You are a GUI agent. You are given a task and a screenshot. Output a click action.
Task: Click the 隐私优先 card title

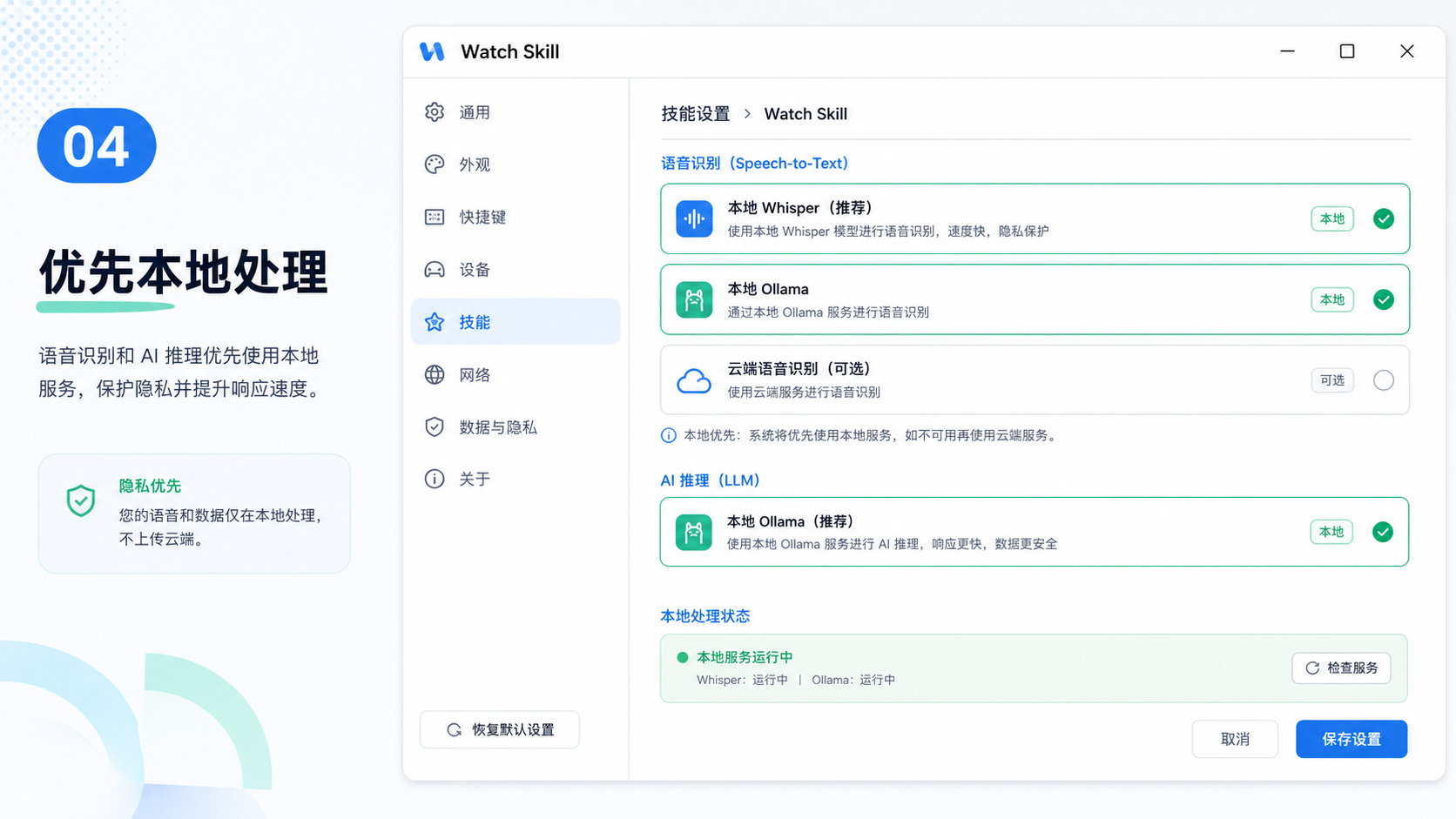(x=150, y=486)
